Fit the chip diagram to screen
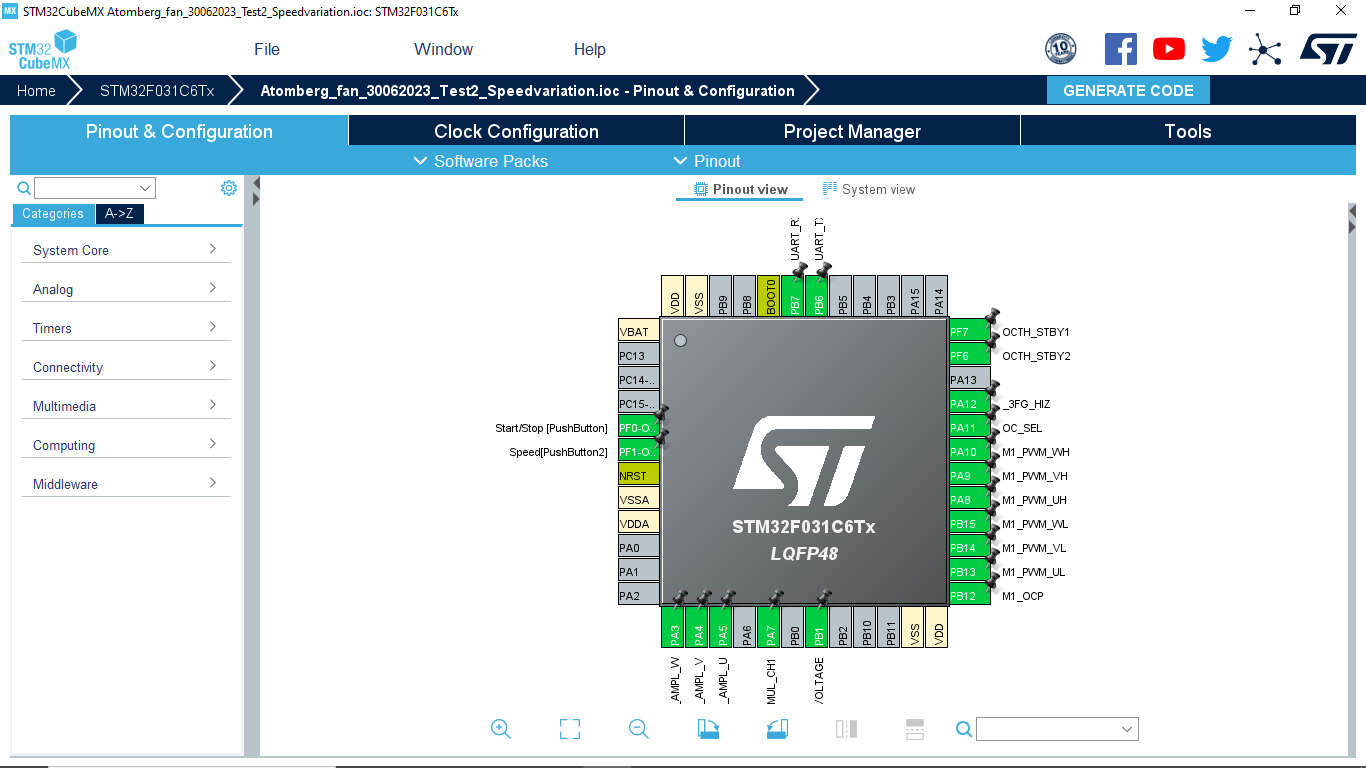The width and height of the screenshot is (1366, 768). coord(569,729)
